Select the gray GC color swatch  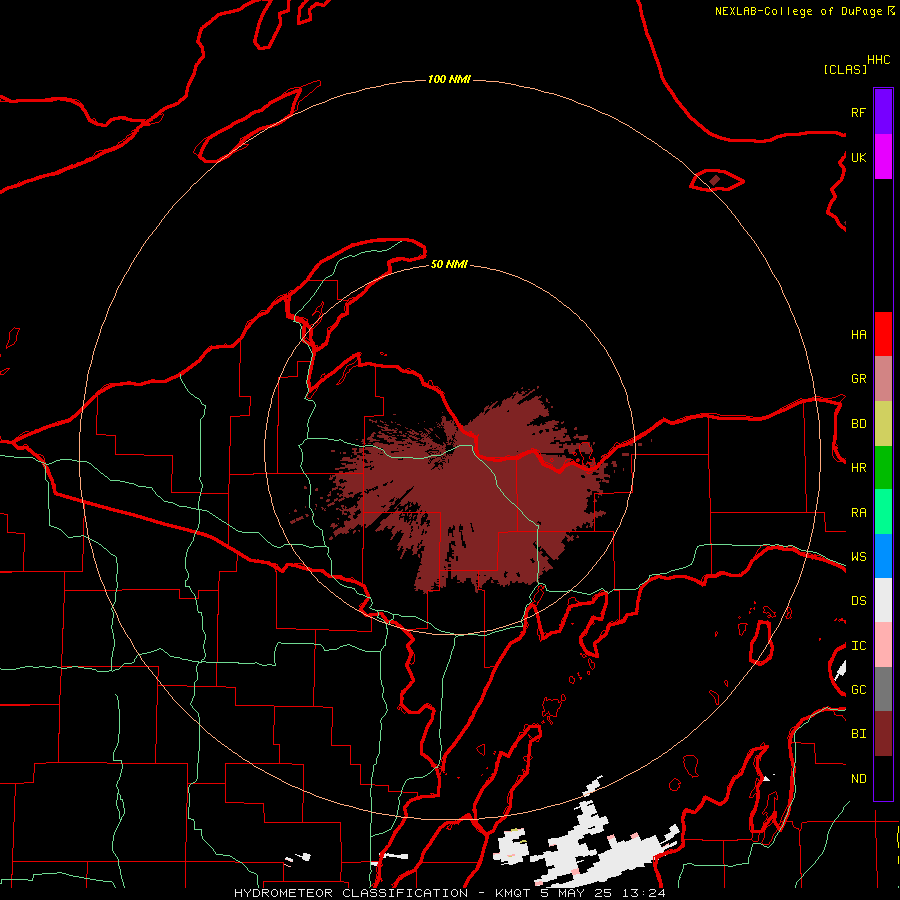(x=883, y=689)
